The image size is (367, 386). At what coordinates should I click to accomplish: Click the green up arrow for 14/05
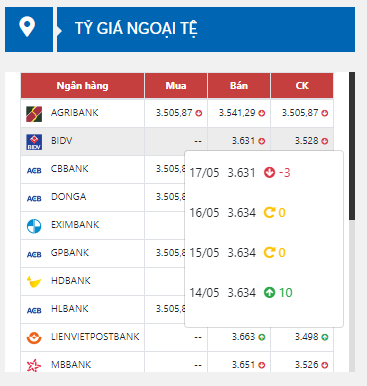click(x=269, y=292)
